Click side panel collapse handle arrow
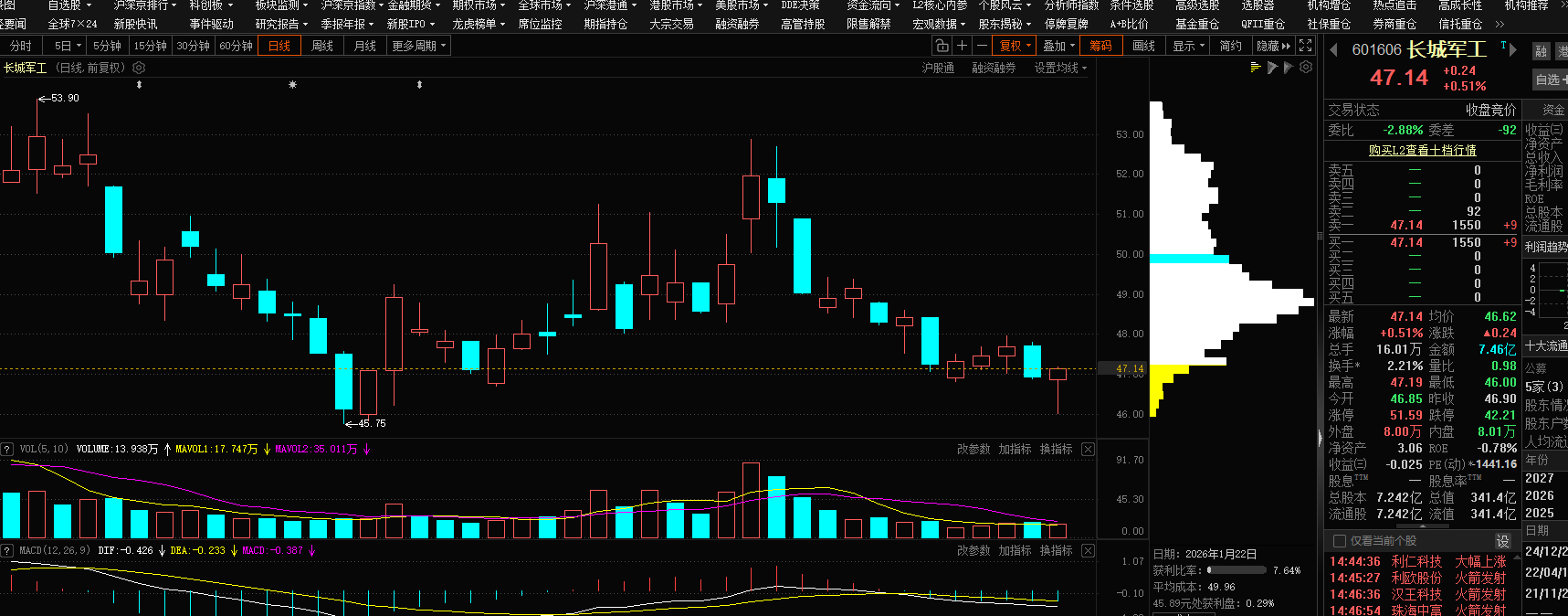Viewport: 1568px width, 616px height. [x=1320, y=439]
